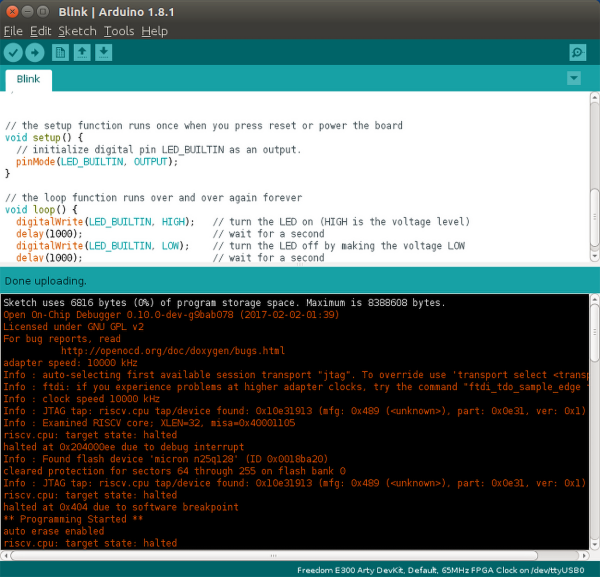600x577 pixels.
Task: Click the 'Done uploading.' status bar
Action: coord(45,280)
